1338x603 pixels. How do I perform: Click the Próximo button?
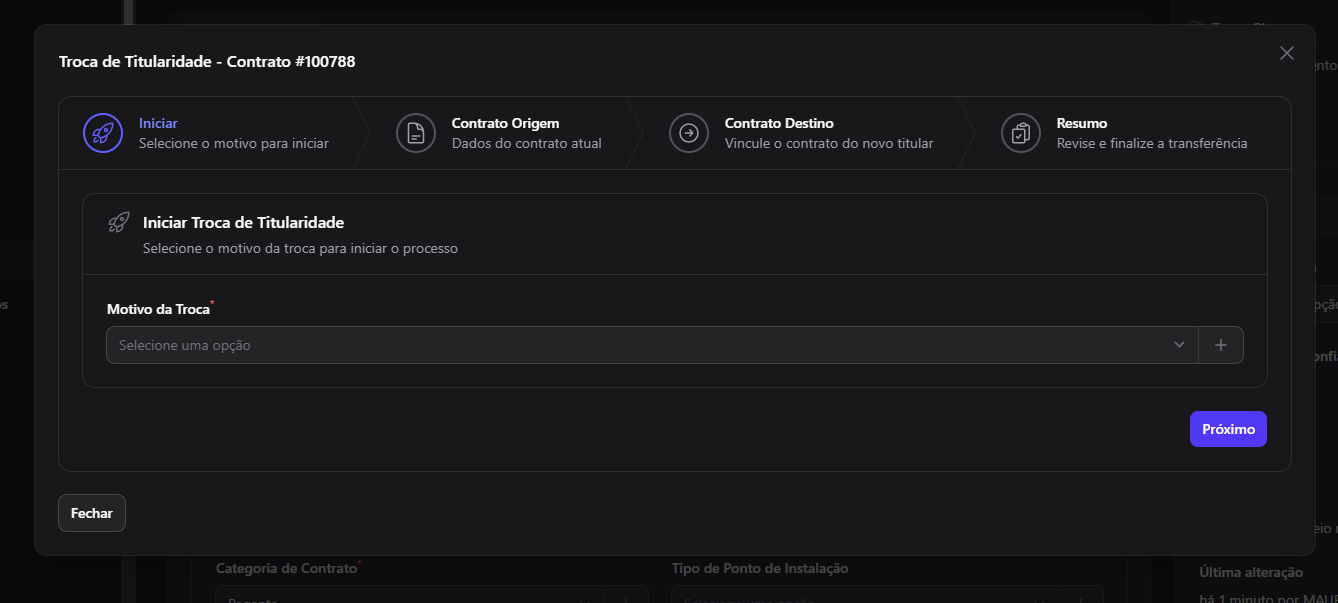(x=1228, y=429)
